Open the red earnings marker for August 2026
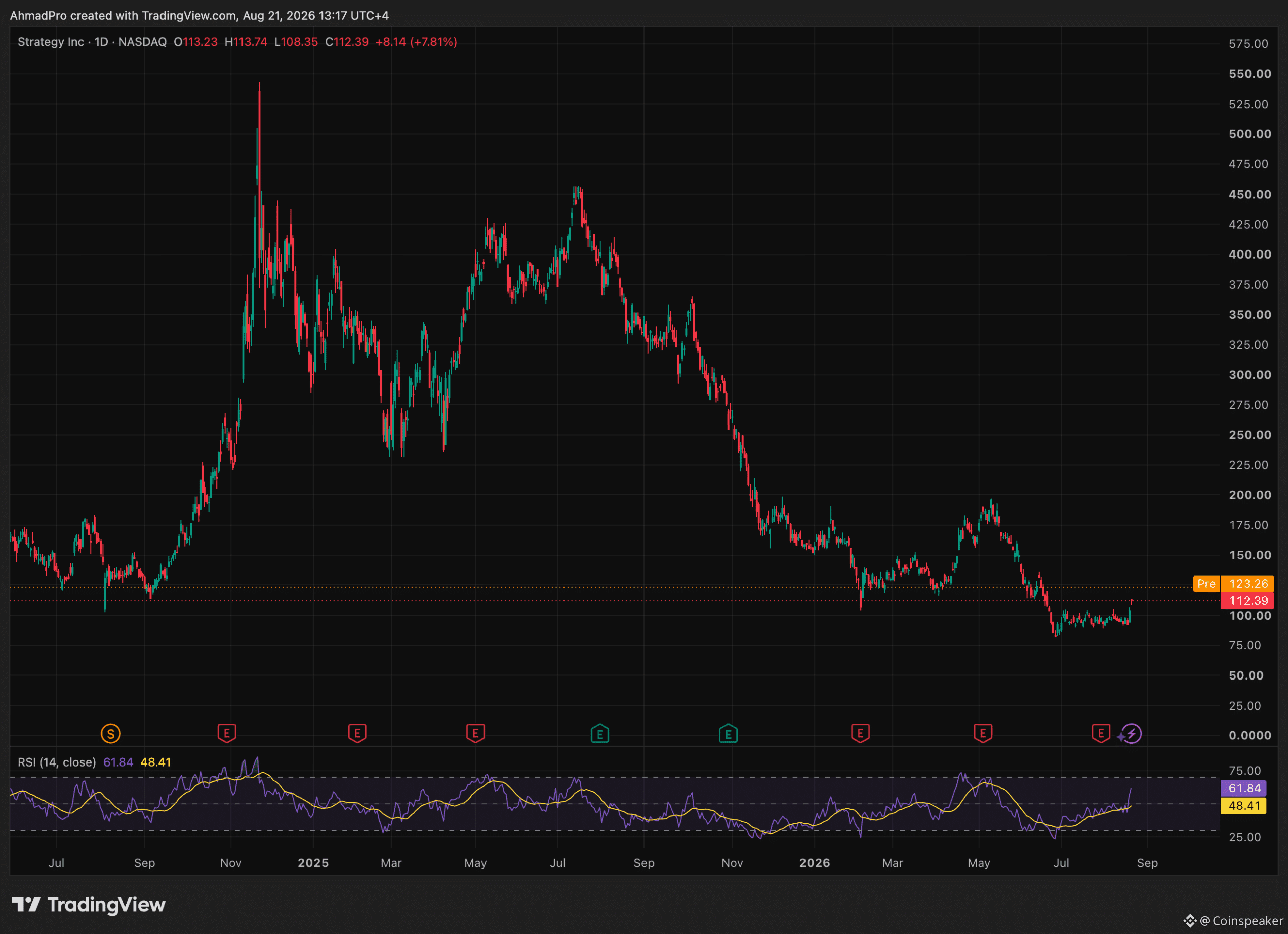Viewport: 1288px width, 934px height. coord(1101,733)
